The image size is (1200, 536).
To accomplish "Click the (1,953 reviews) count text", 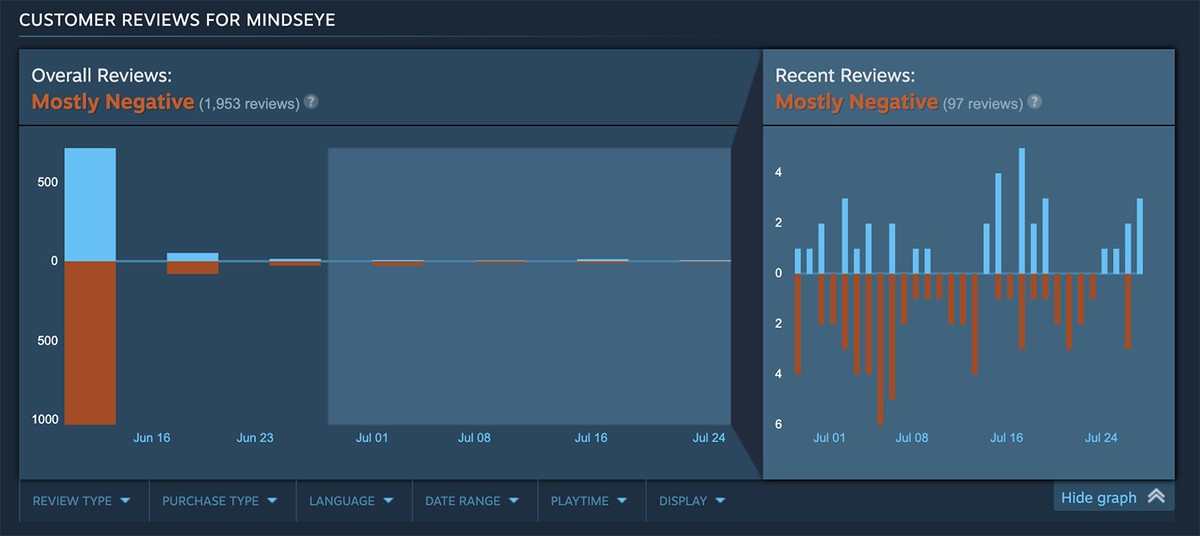I will pos(249,103).
